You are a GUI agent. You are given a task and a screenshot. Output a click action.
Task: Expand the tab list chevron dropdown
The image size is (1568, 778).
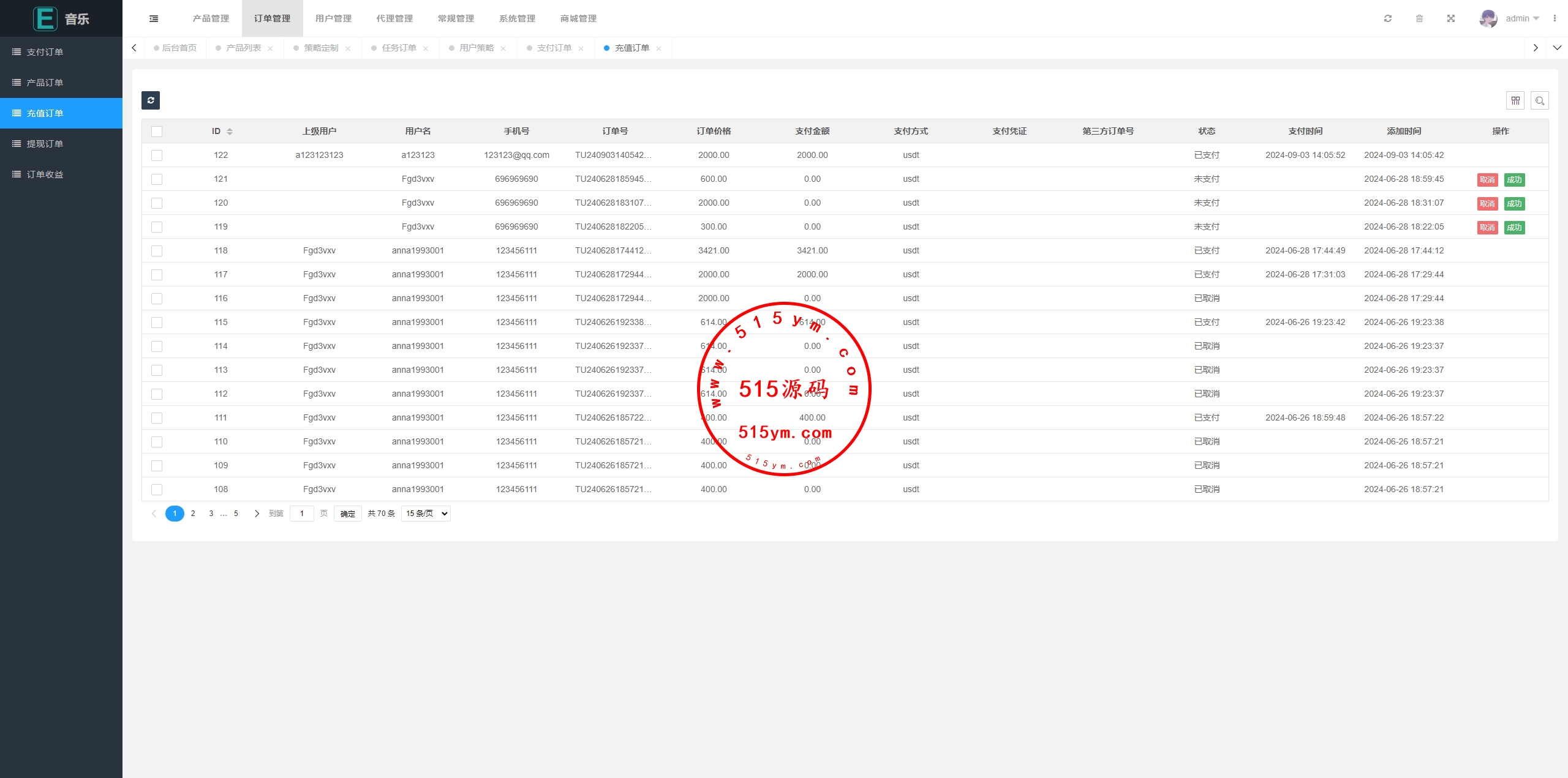tap(1557, 48)
